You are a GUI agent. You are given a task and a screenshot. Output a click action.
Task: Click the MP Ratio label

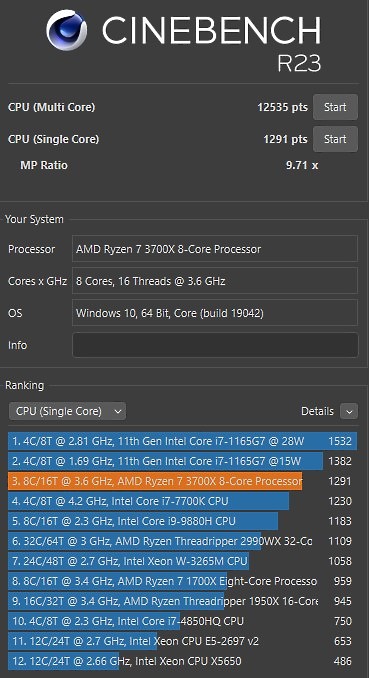coord(44,165)
